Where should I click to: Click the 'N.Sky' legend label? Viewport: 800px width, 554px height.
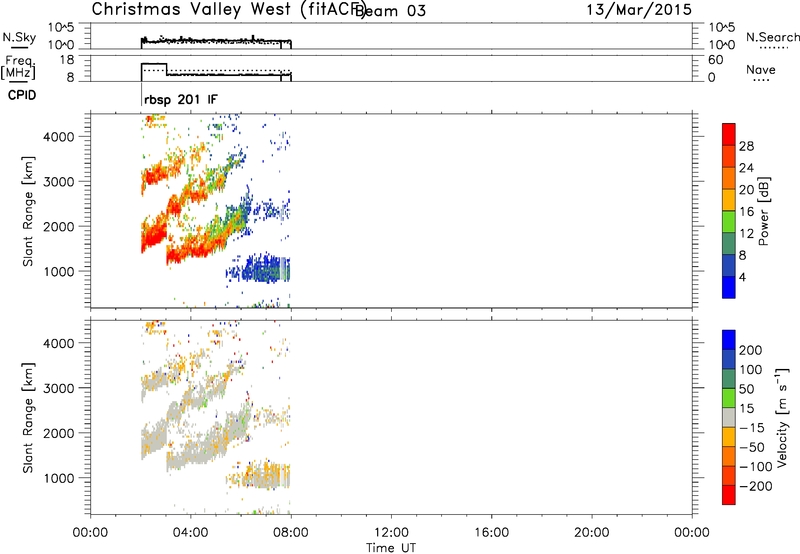point(19,37)
